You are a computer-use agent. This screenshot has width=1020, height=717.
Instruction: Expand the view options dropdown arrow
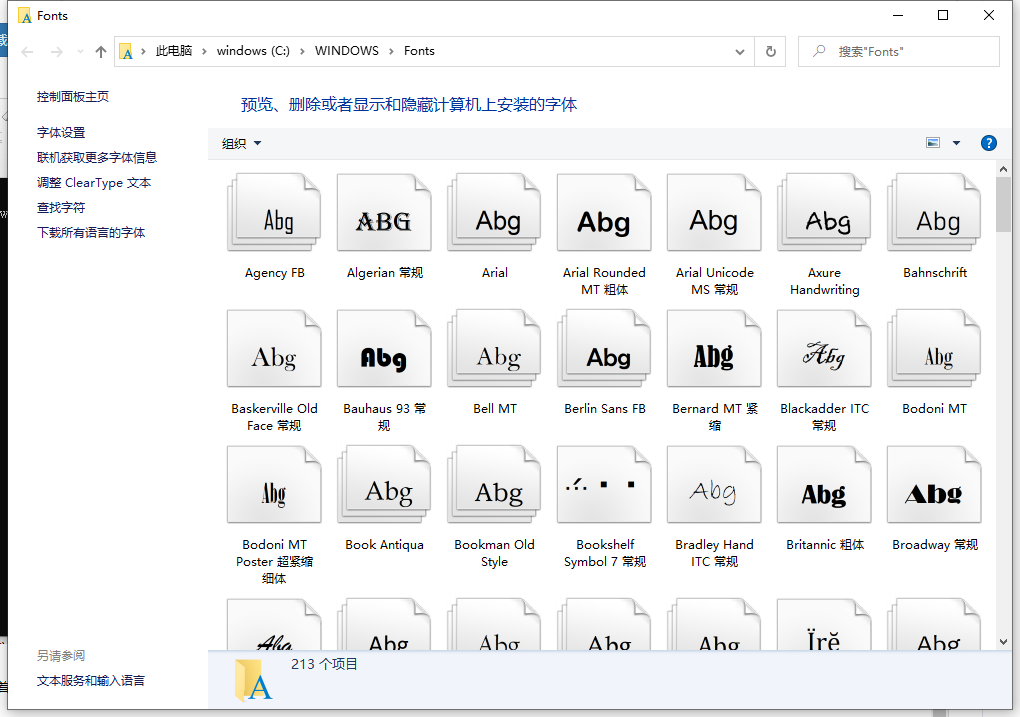click(956, 143)
